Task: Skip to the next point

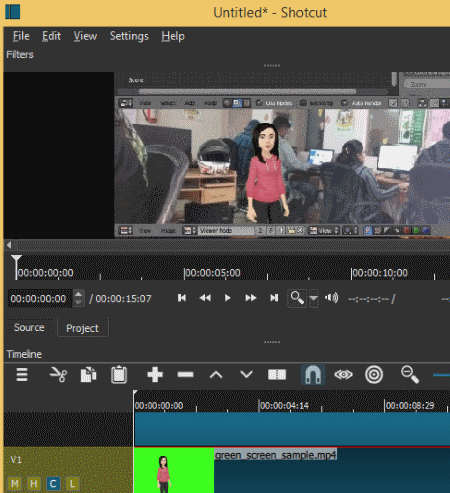Action: (274, 298)
